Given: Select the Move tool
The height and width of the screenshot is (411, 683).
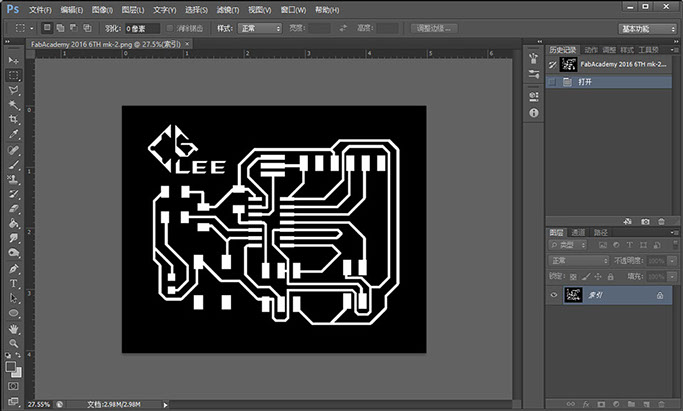Looking at the screenshot, I should point(14,60).
